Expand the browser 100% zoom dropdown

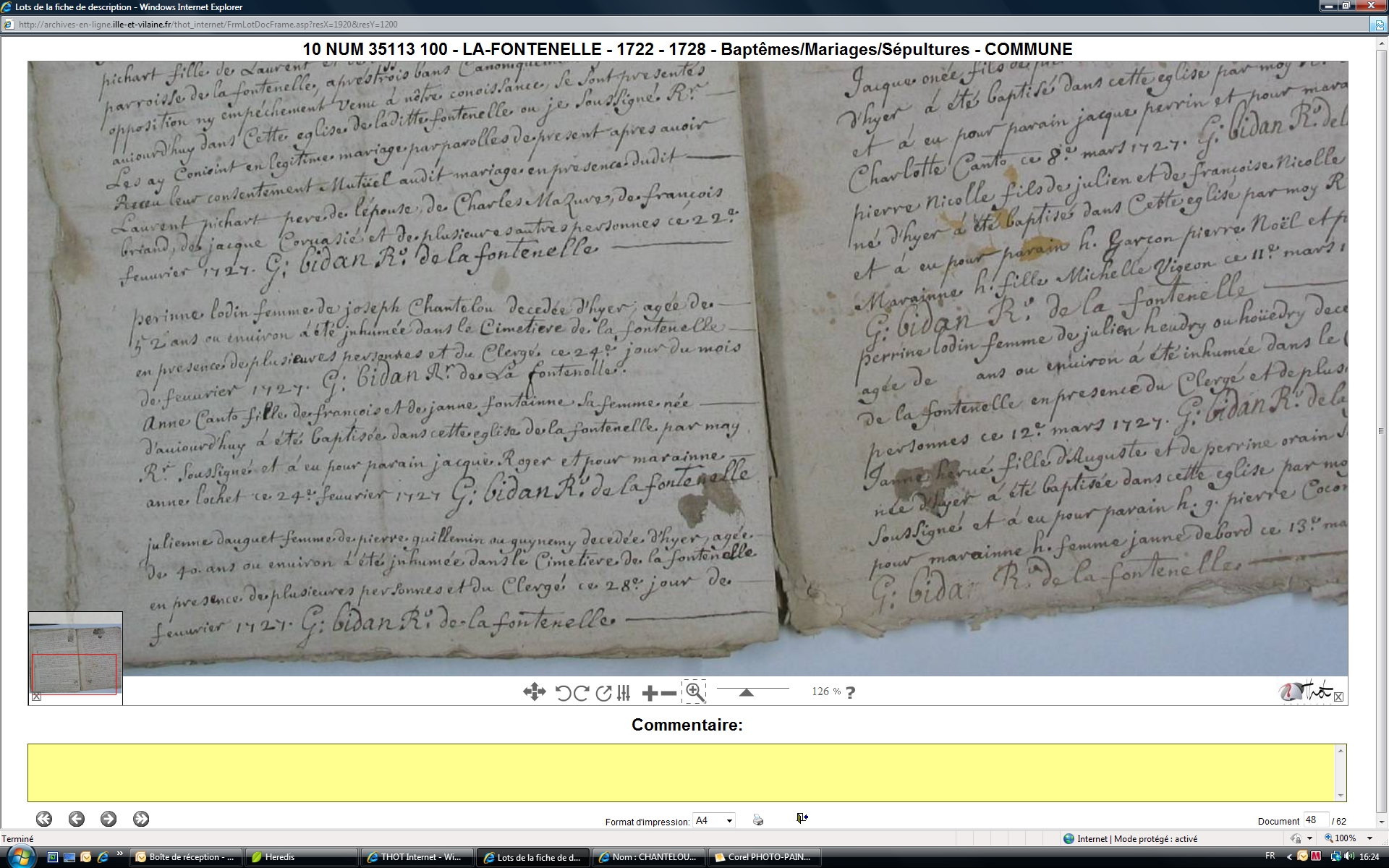pyautogui.click(x=1369, y=838)
